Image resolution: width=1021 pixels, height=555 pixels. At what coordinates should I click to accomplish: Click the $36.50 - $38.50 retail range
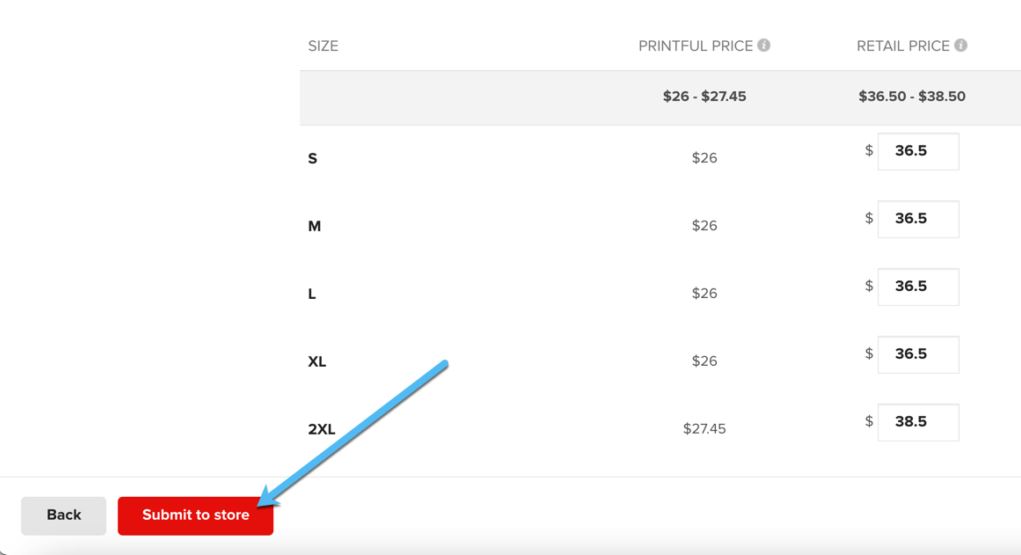tap(912, 96)
